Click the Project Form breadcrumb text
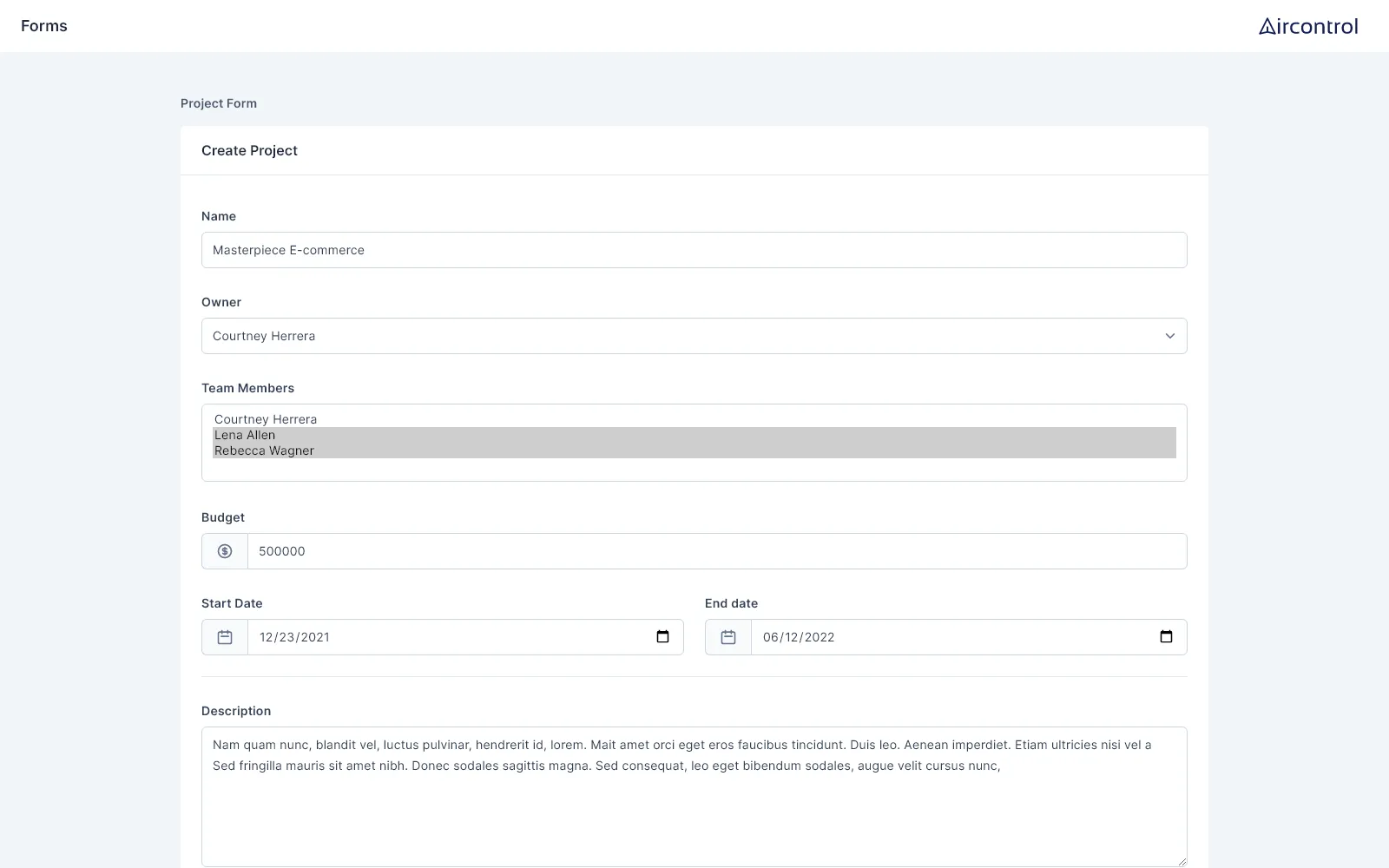 pos(219,103)
